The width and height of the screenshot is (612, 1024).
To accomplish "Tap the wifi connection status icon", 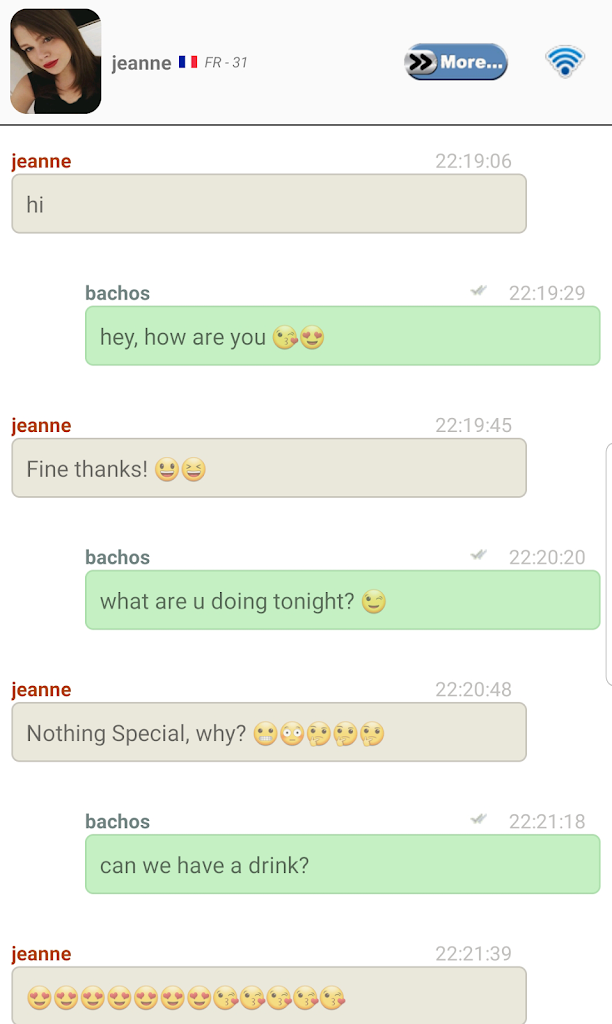I will click(x=564, y=61).
